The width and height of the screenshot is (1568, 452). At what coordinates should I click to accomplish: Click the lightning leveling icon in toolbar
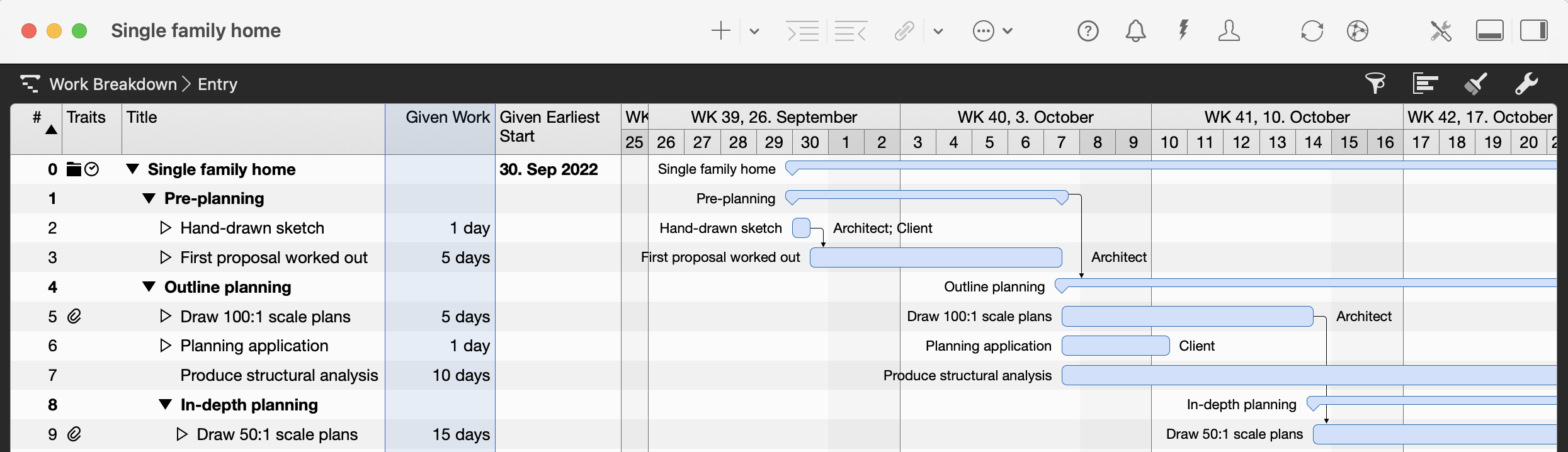[x=1183, y=30]
